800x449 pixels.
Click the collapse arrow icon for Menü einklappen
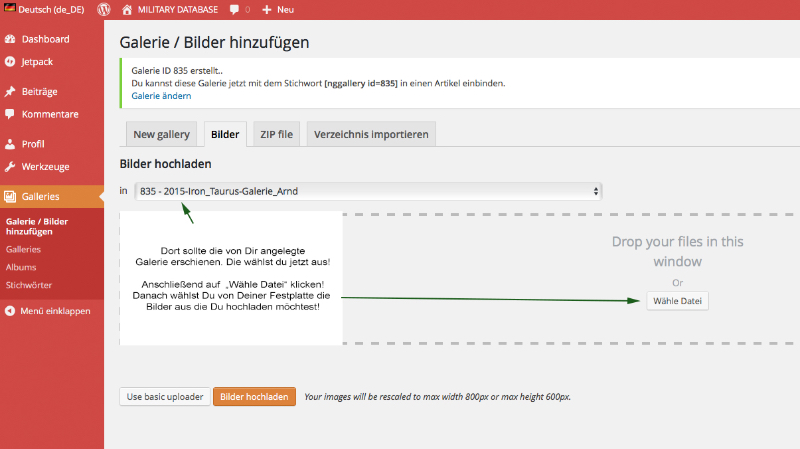10,311
